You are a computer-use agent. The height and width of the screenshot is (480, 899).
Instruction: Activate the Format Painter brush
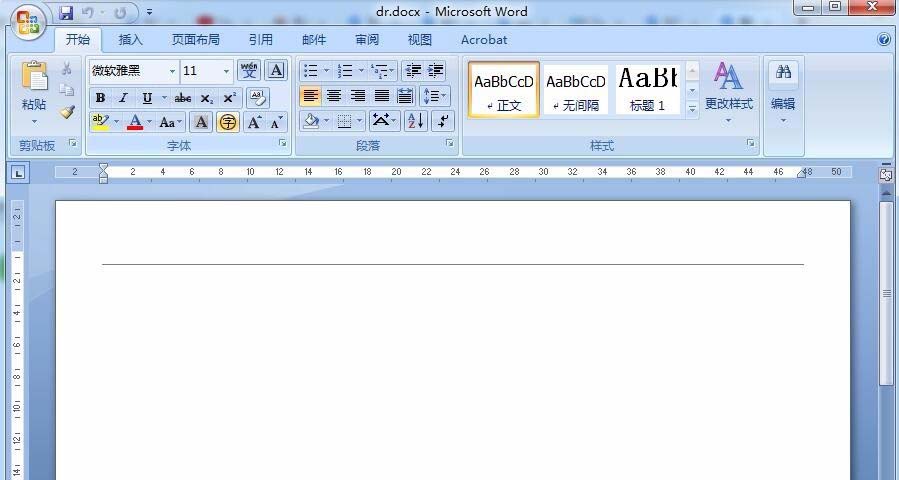[67, 111]
